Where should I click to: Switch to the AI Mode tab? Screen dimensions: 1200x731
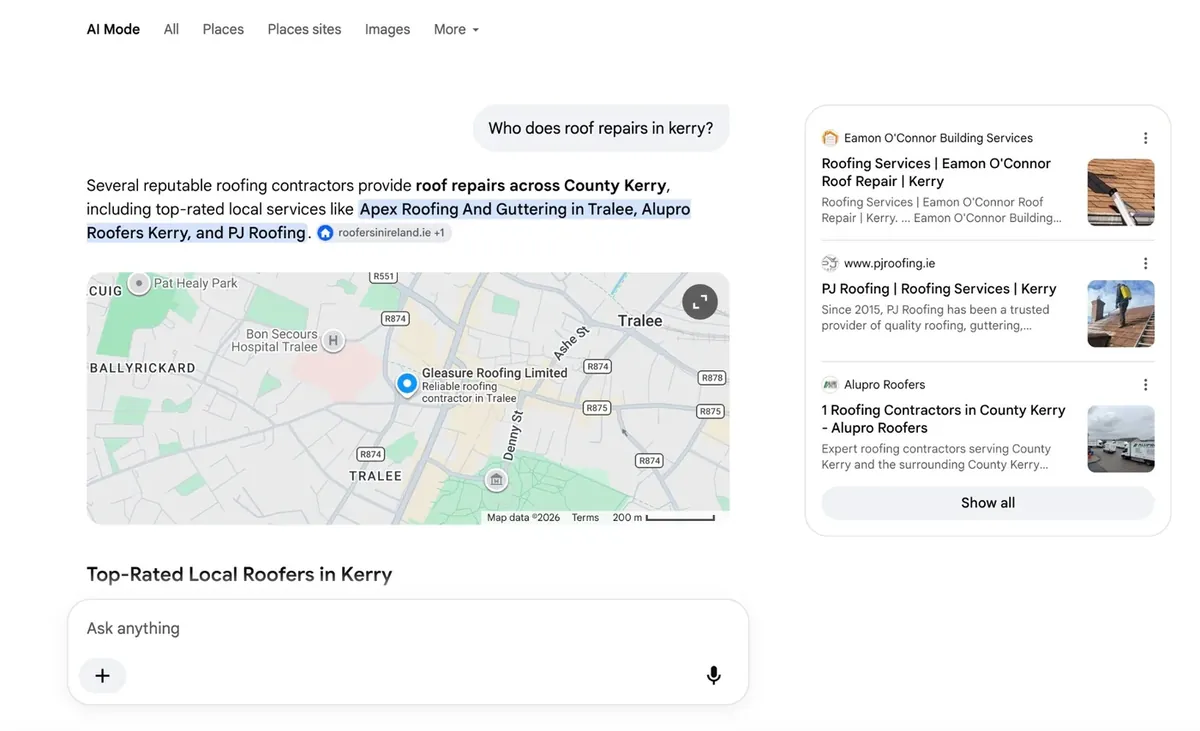coord(113,29)
